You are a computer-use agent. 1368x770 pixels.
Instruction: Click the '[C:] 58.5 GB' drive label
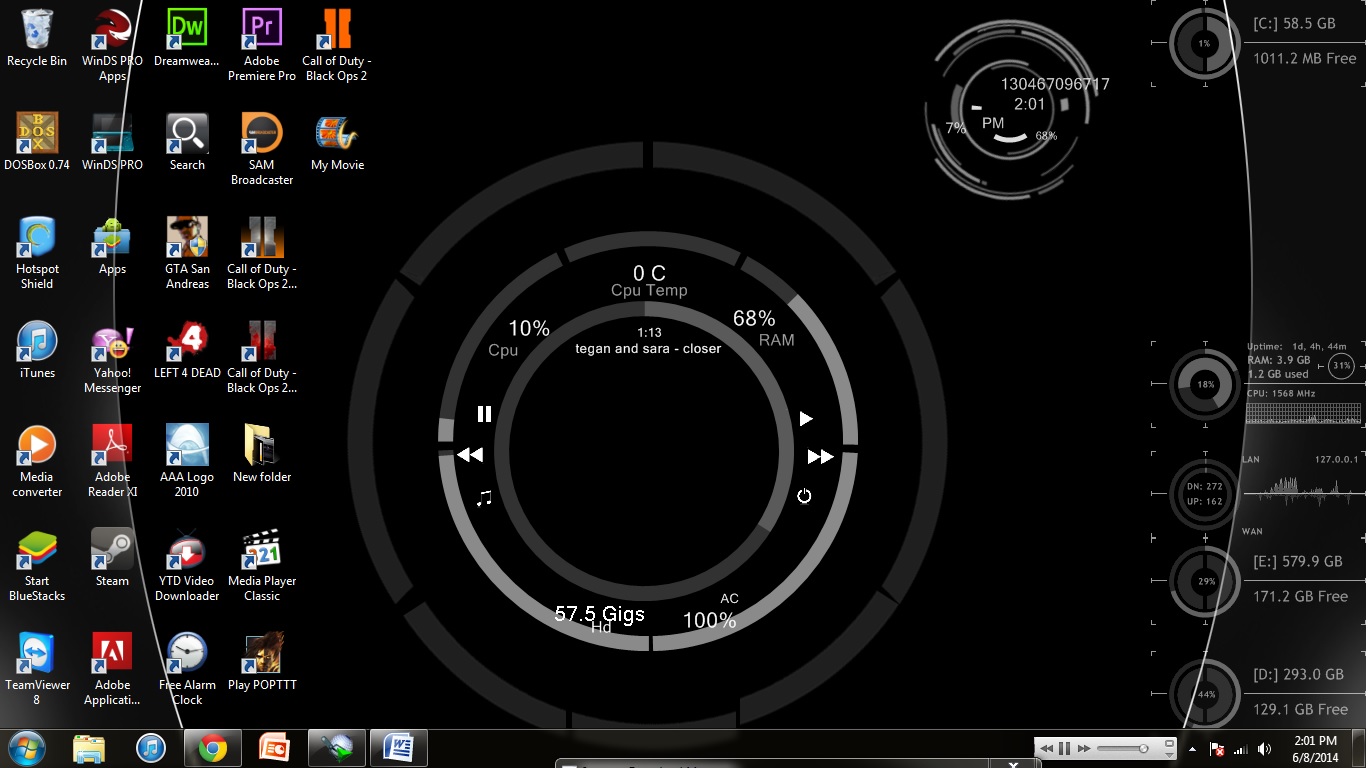1294,23
